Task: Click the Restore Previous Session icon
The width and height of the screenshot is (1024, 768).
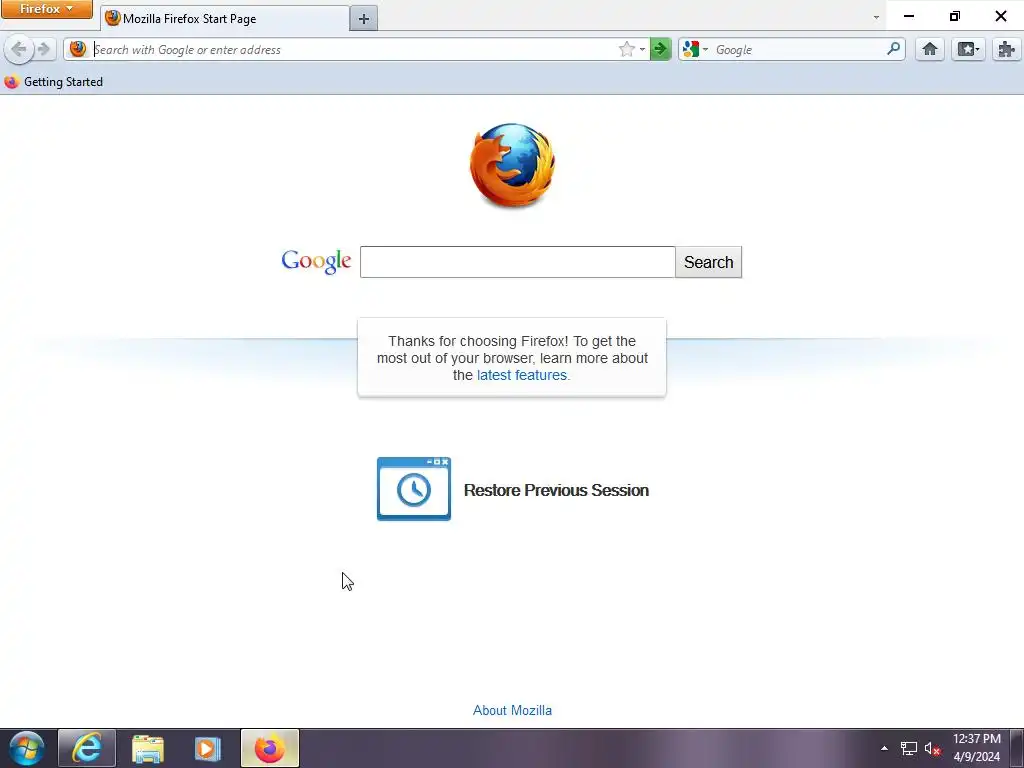Action: (414, 489)
